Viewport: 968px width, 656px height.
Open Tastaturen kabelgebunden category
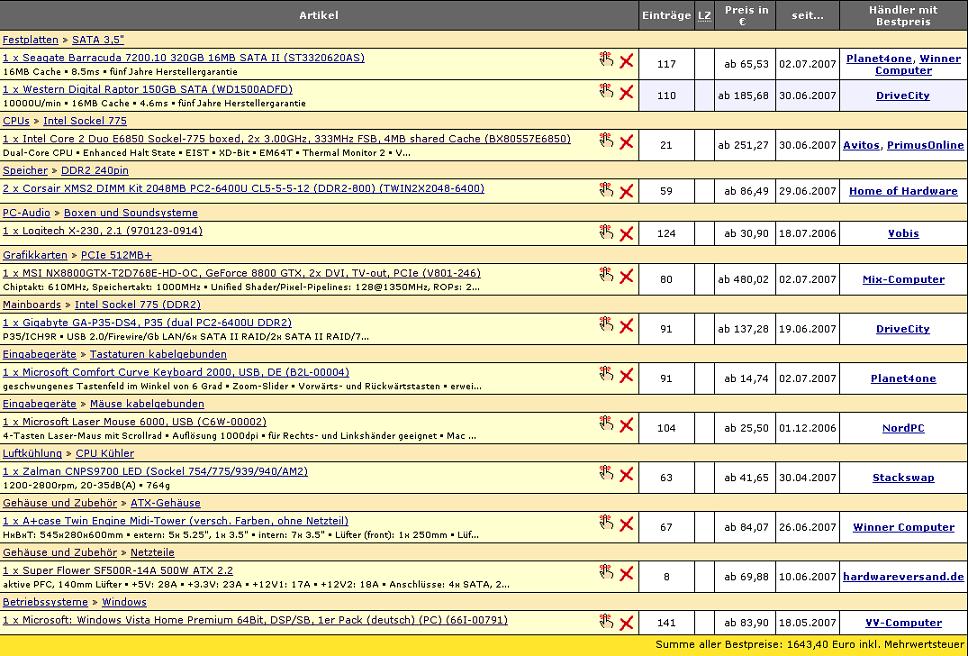pyautogui.click(x=158, y=354)
